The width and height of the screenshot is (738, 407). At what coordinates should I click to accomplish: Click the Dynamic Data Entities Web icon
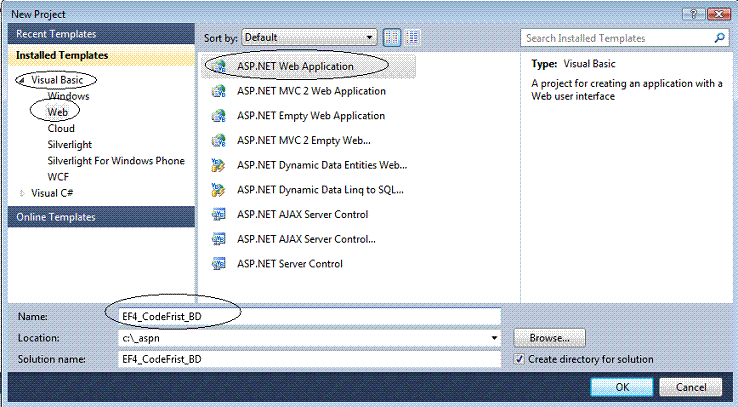point(218,165)
